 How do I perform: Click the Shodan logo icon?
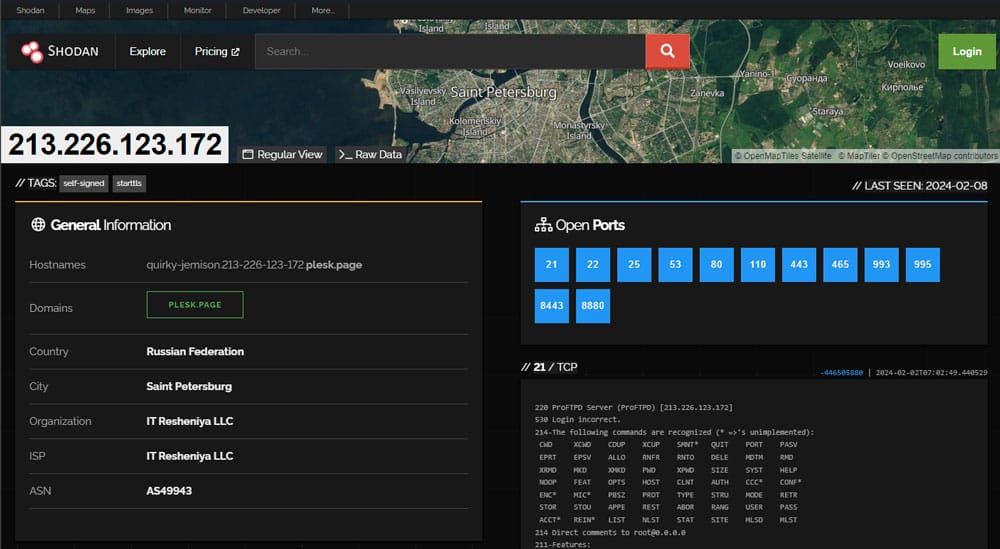tap(32, 52)
